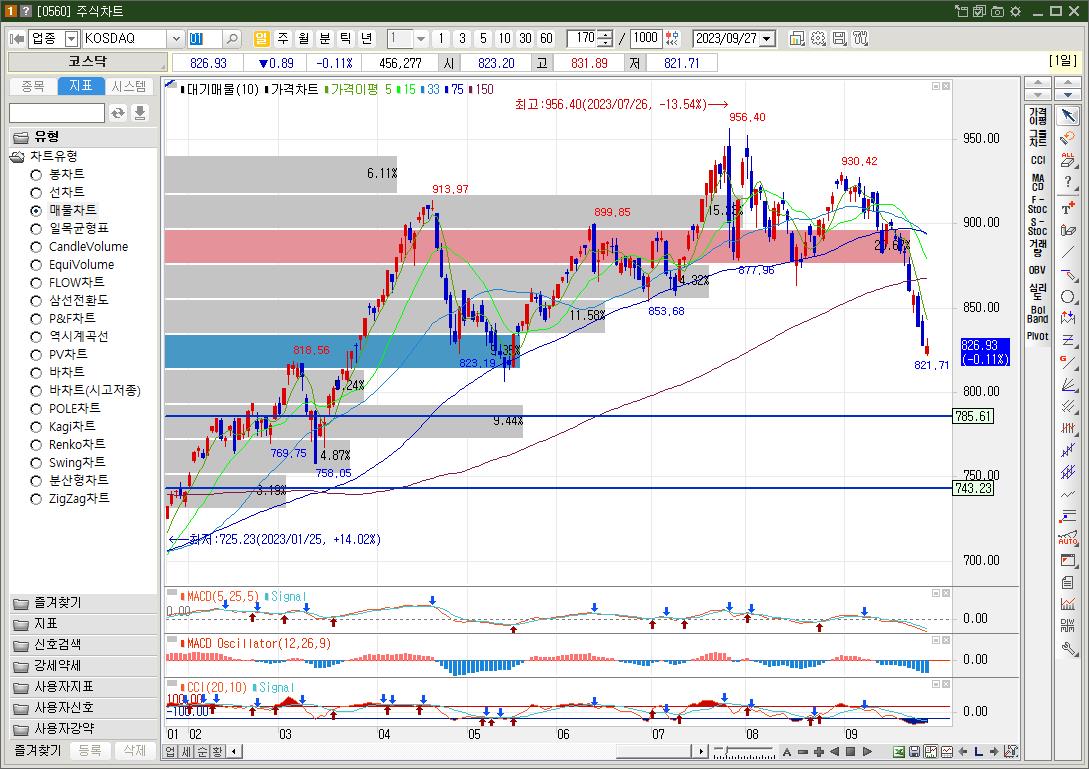
Task: Open the KOSDAQ index dropdown
Action: [176, 38]
